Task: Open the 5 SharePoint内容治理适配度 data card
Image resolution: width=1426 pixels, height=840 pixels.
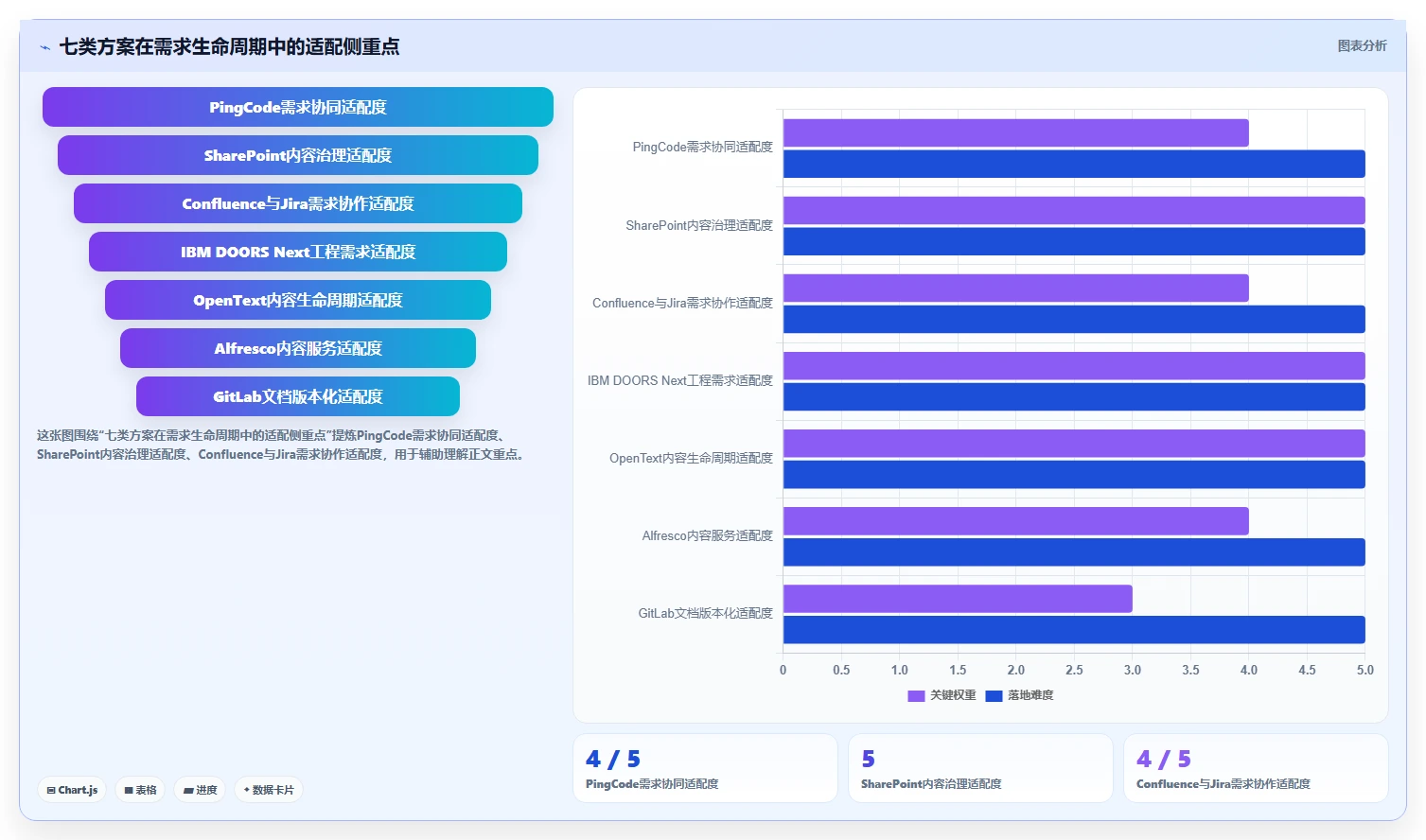Action: pyautogui.click(x=980, y=768)
